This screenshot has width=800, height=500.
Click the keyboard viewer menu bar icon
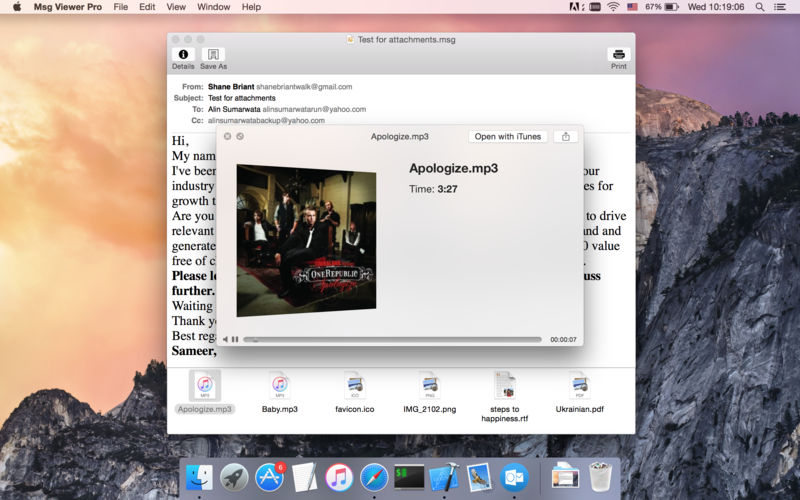tap(595, 7)
